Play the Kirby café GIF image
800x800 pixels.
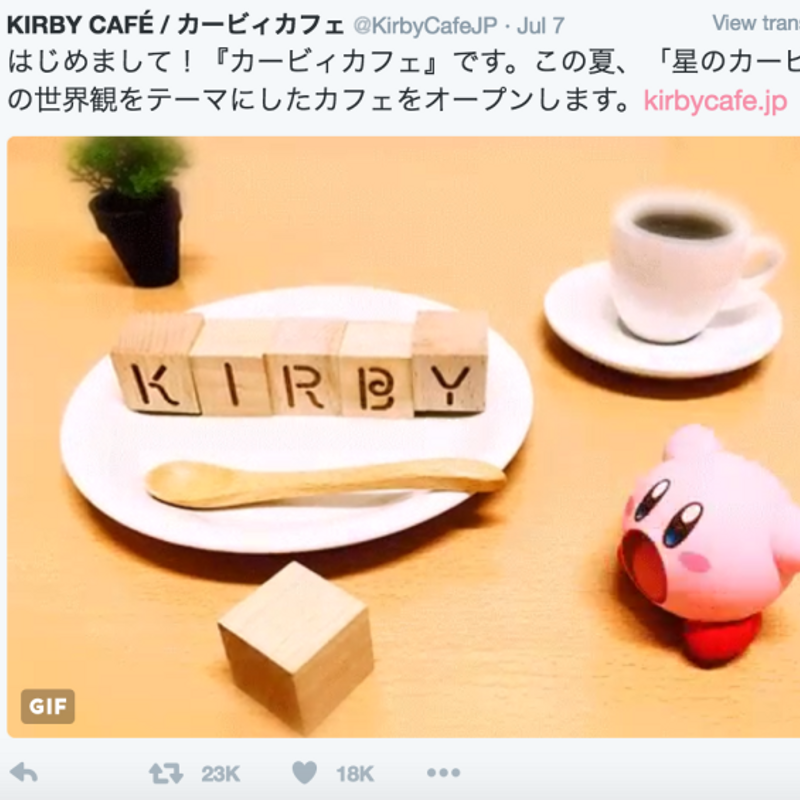pyautogui.click(x=404, y=437)
